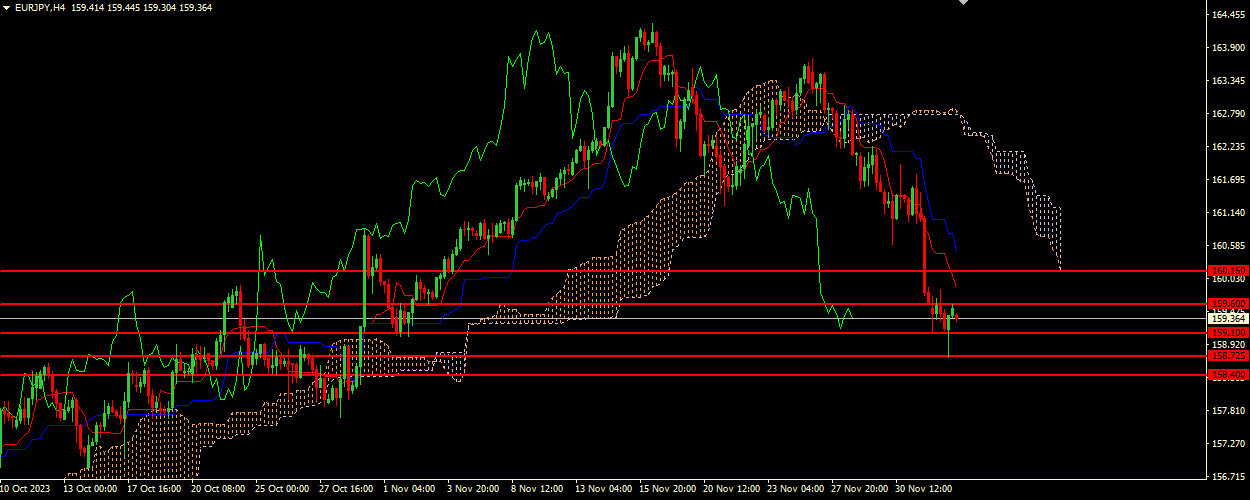Select the 158.400 red price level label
This screenshot has width=1250, height=500.
pyautogui.click(x=1227, y=375)
